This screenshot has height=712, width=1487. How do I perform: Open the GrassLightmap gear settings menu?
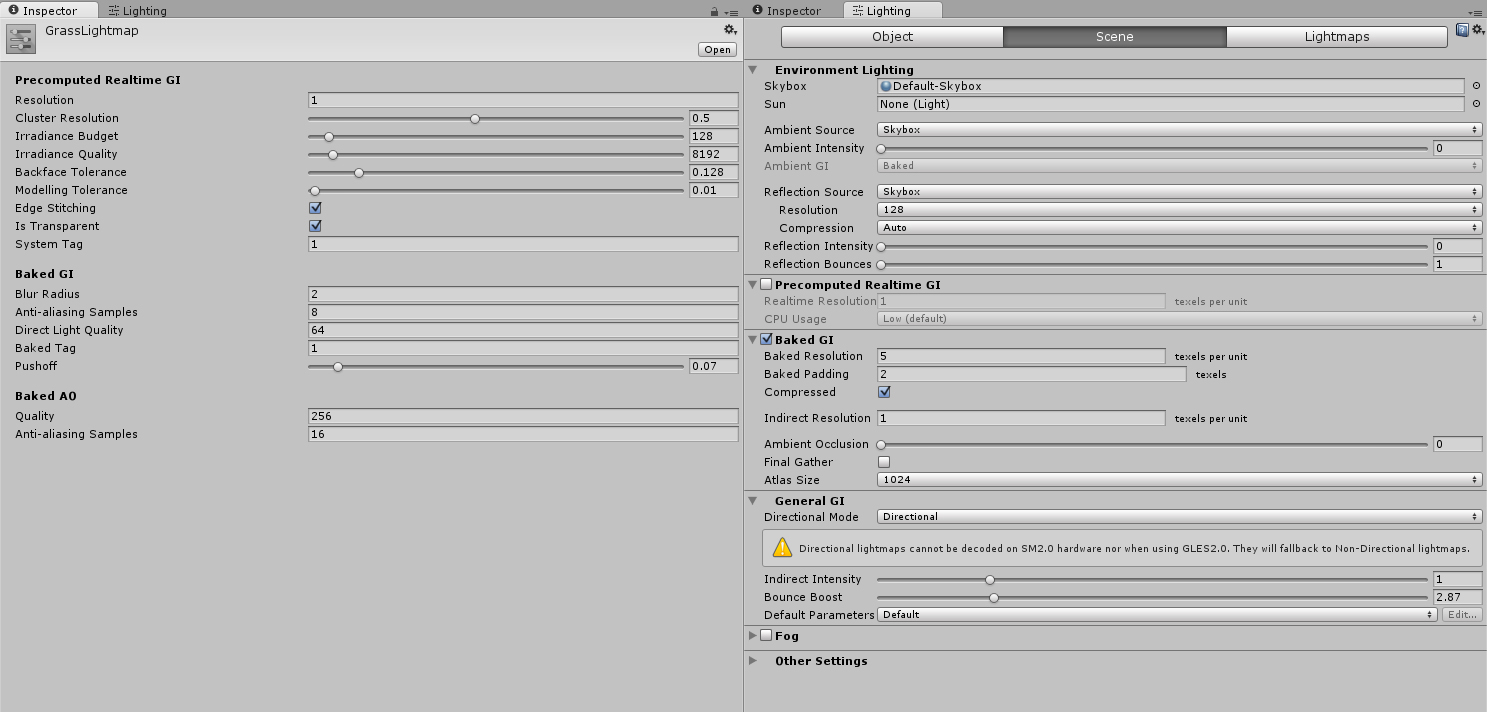[x=730, y=30]
